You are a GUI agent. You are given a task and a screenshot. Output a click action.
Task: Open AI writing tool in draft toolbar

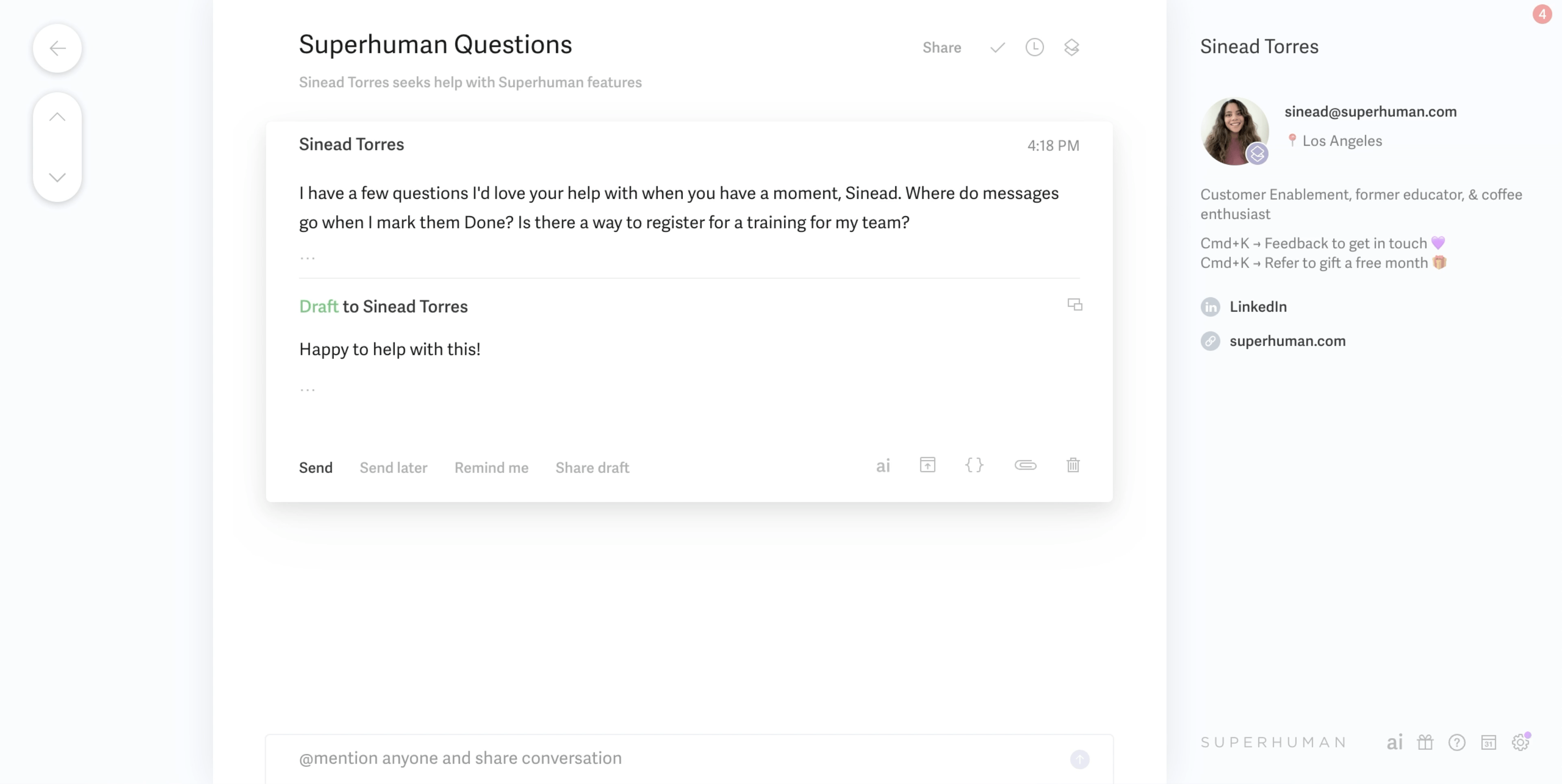click(883, 466)
